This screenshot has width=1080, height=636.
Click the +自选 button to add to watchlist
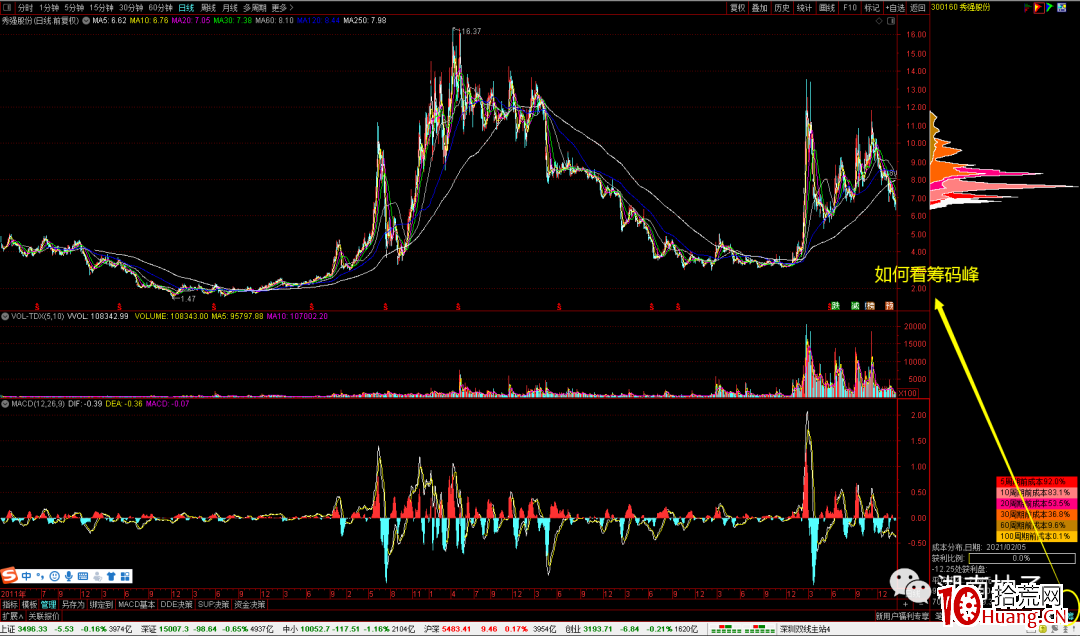895,7
